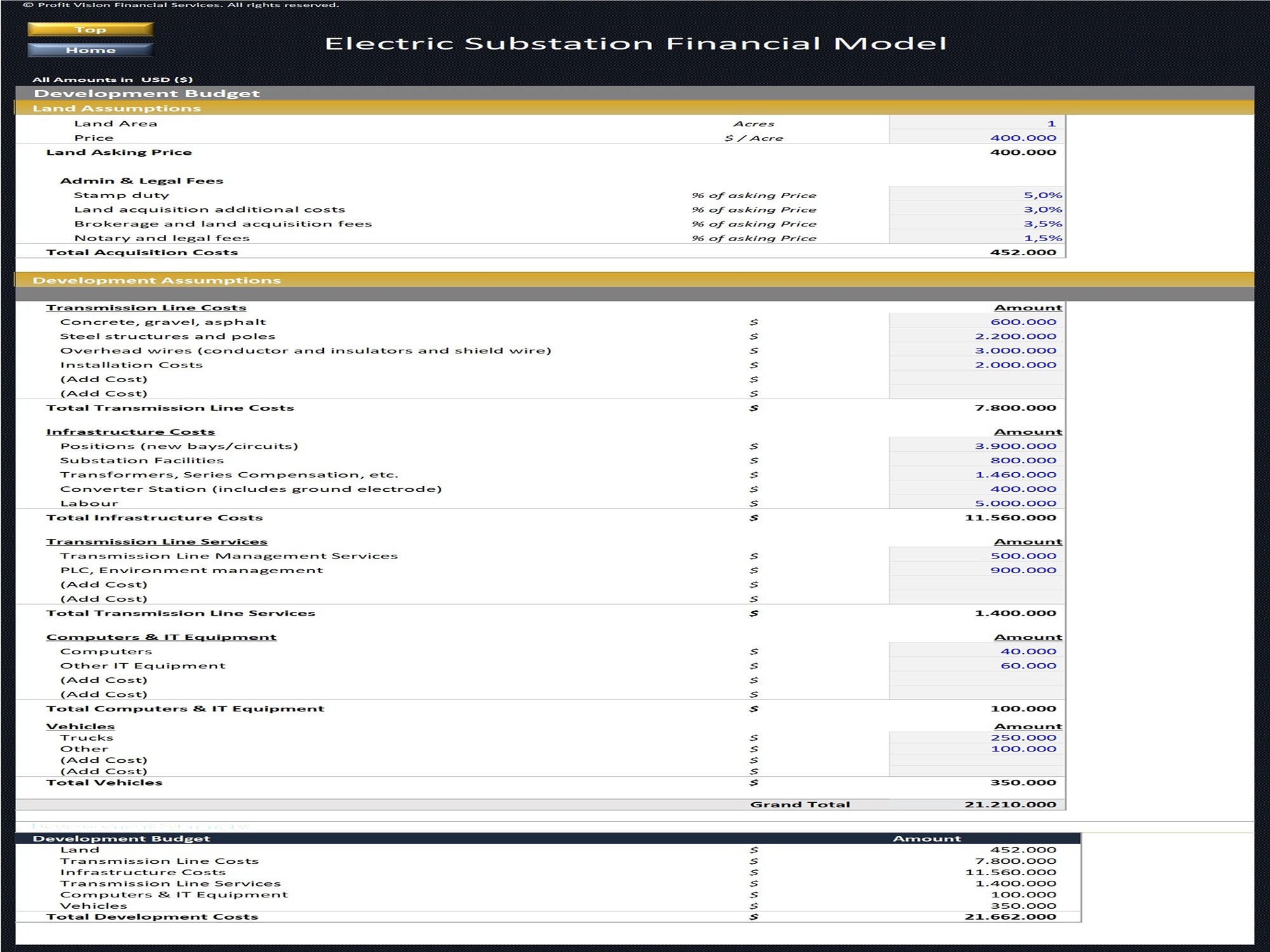Click Total Transmission Line Services value 1.400.000
1270x952 pixels.
[x=1015, y=613]
